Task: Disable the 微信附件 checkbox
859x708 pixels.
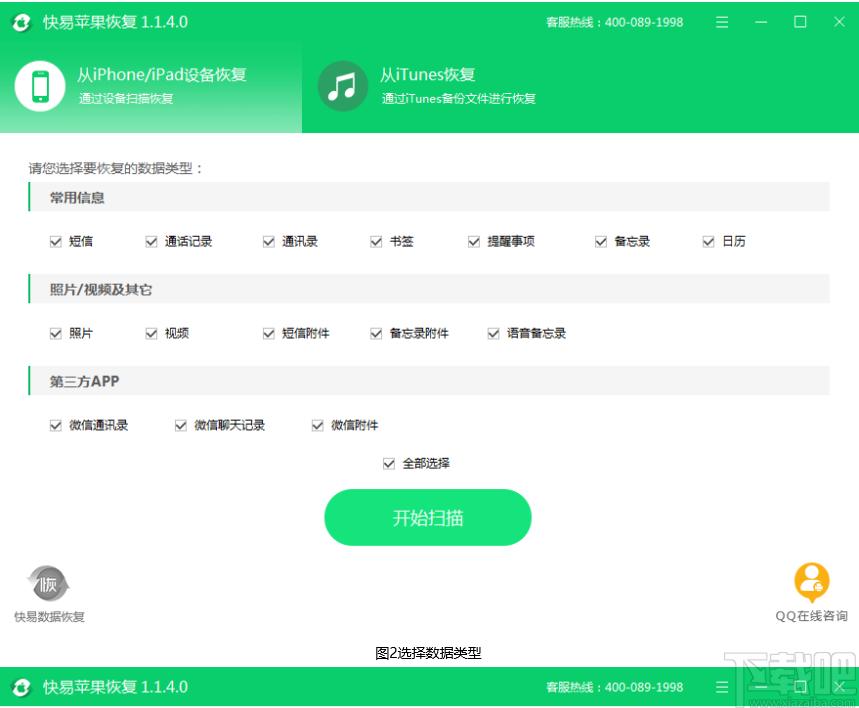Action: tap(318, 426)
